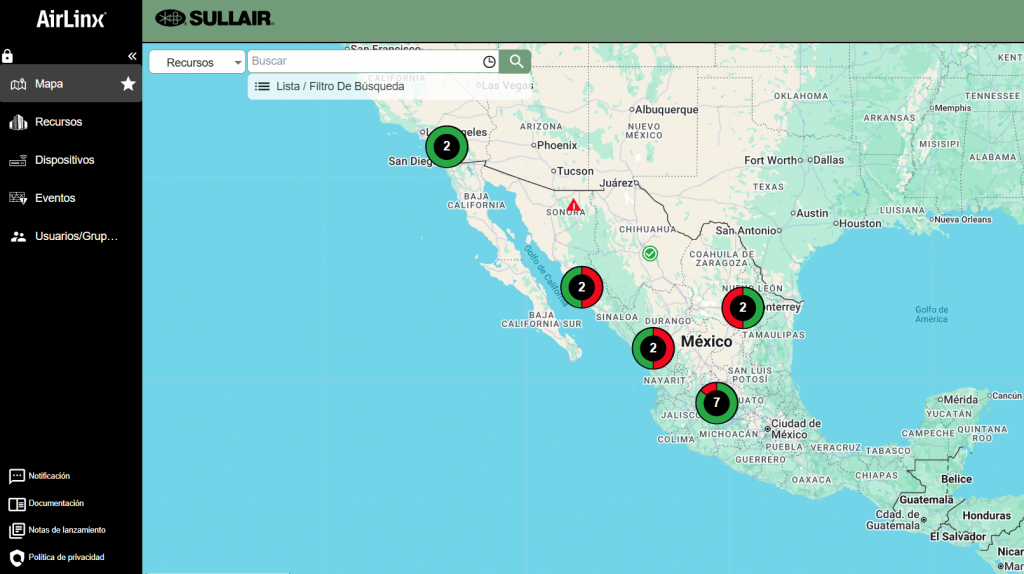This screenshot has width=1024, height=574.
Task: Go to Dispositivos in the sidebar
Action: (64, 160)
